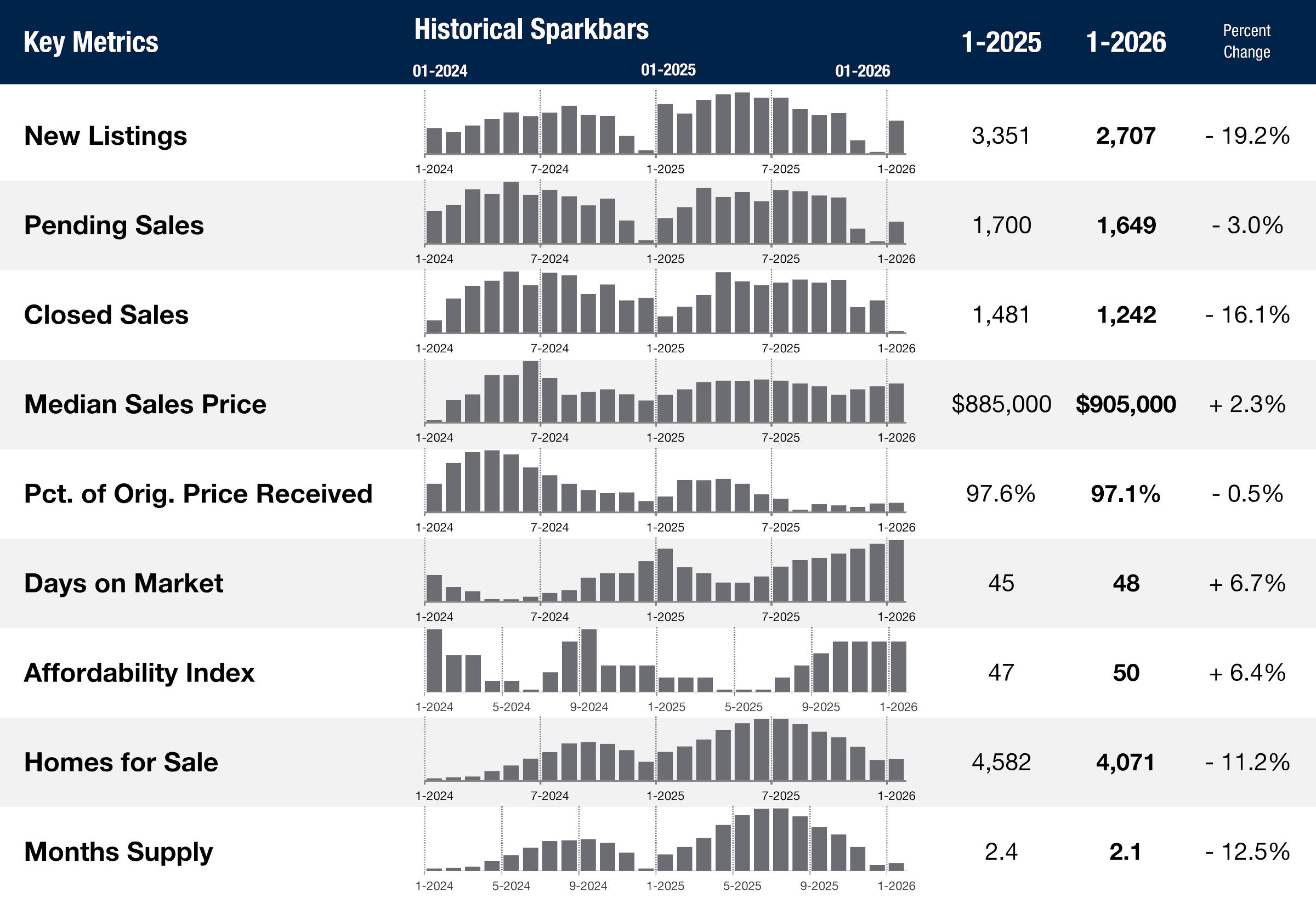Select the Pct. of Orig. Price Received label
Image resolution: width=1316 pixels, height=897 pixels.
(x=197, y=494)
